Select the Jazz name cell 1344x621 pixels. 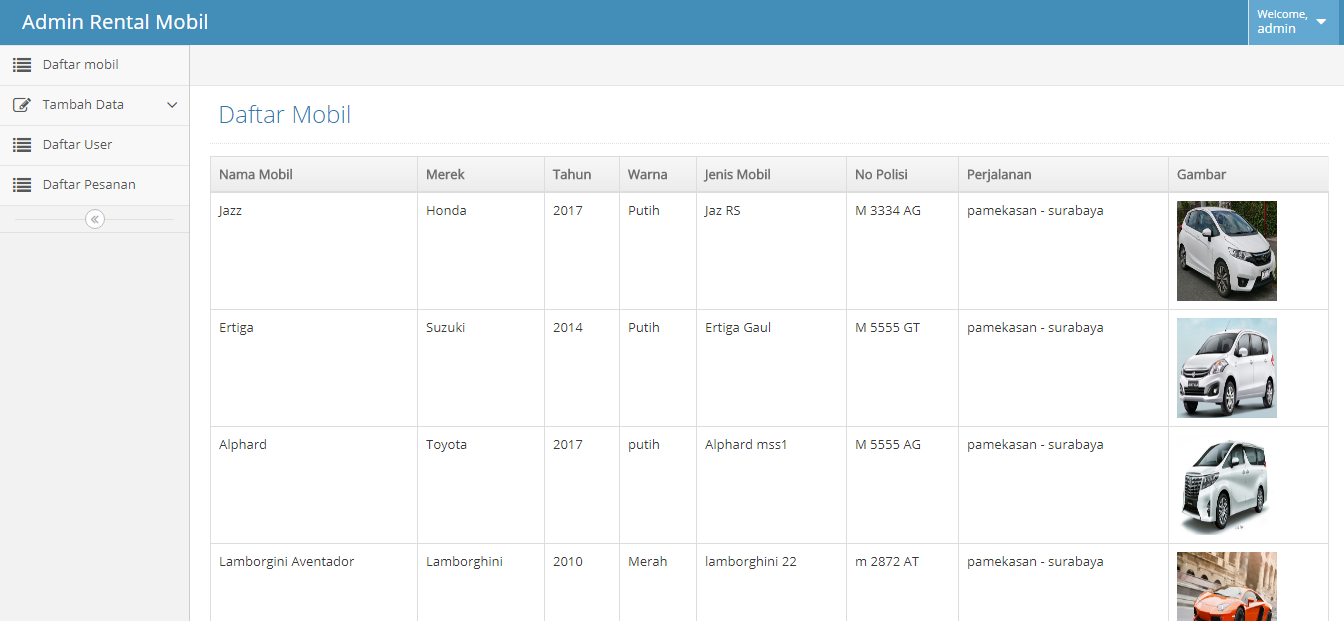pyautogui.click(x=314, y=251)
